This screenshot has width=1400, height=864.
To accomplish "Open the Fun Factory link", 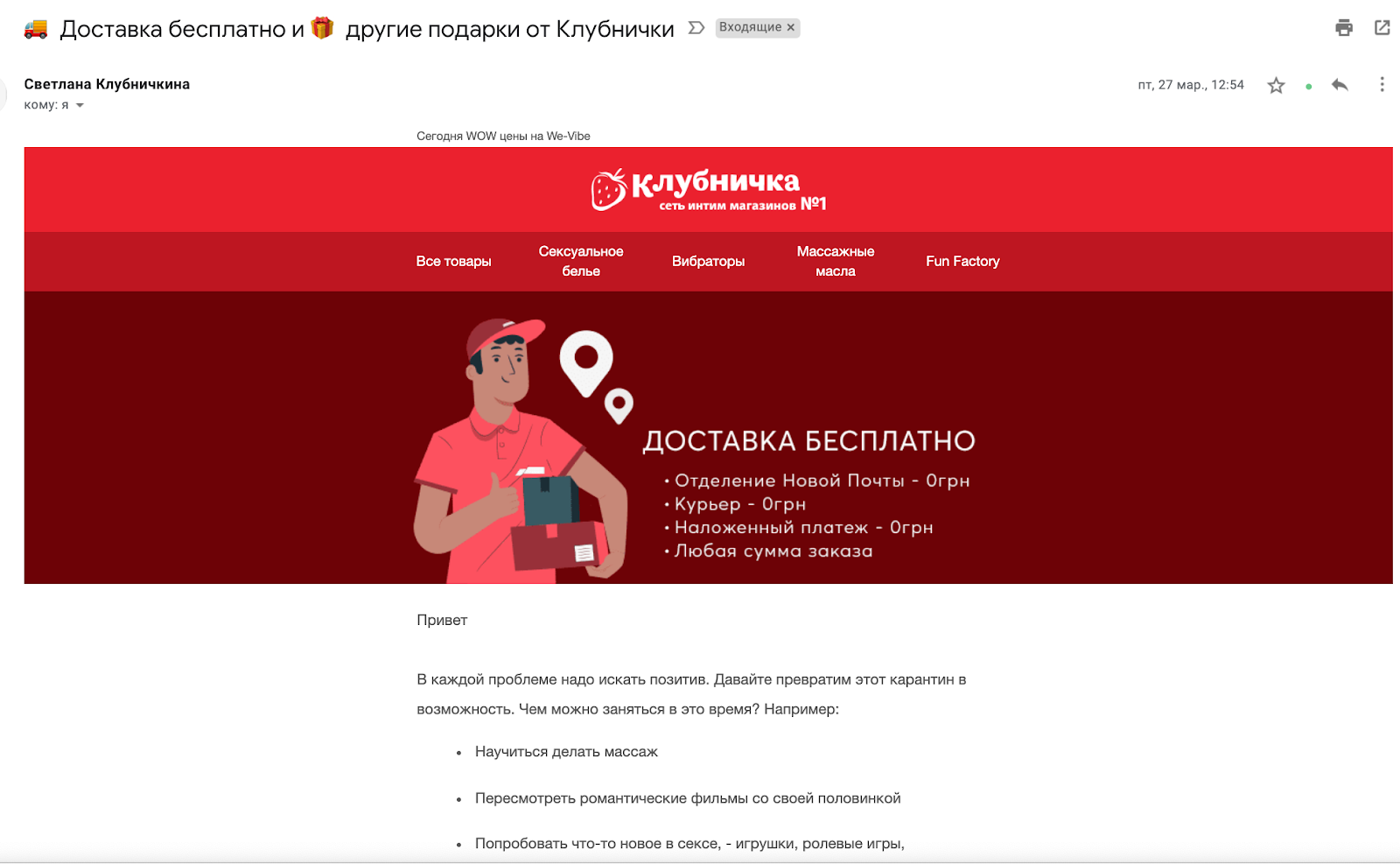I will point(962,261).
